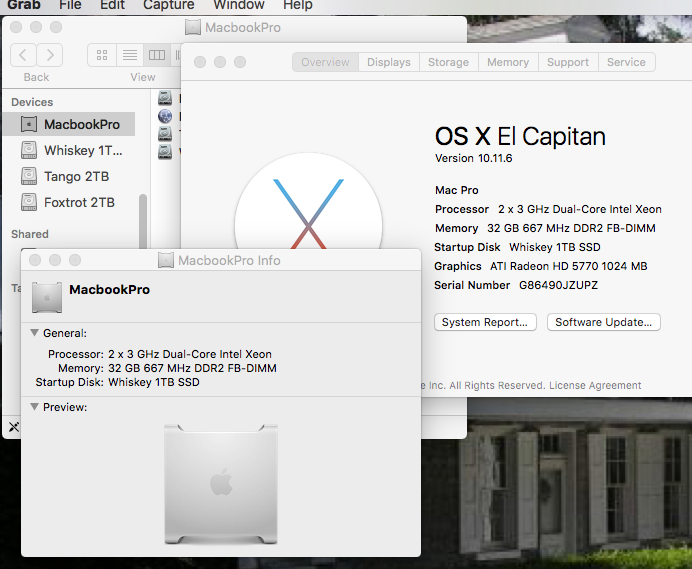Open the Capture menu
692x569 pixels.
coord(169,5)
